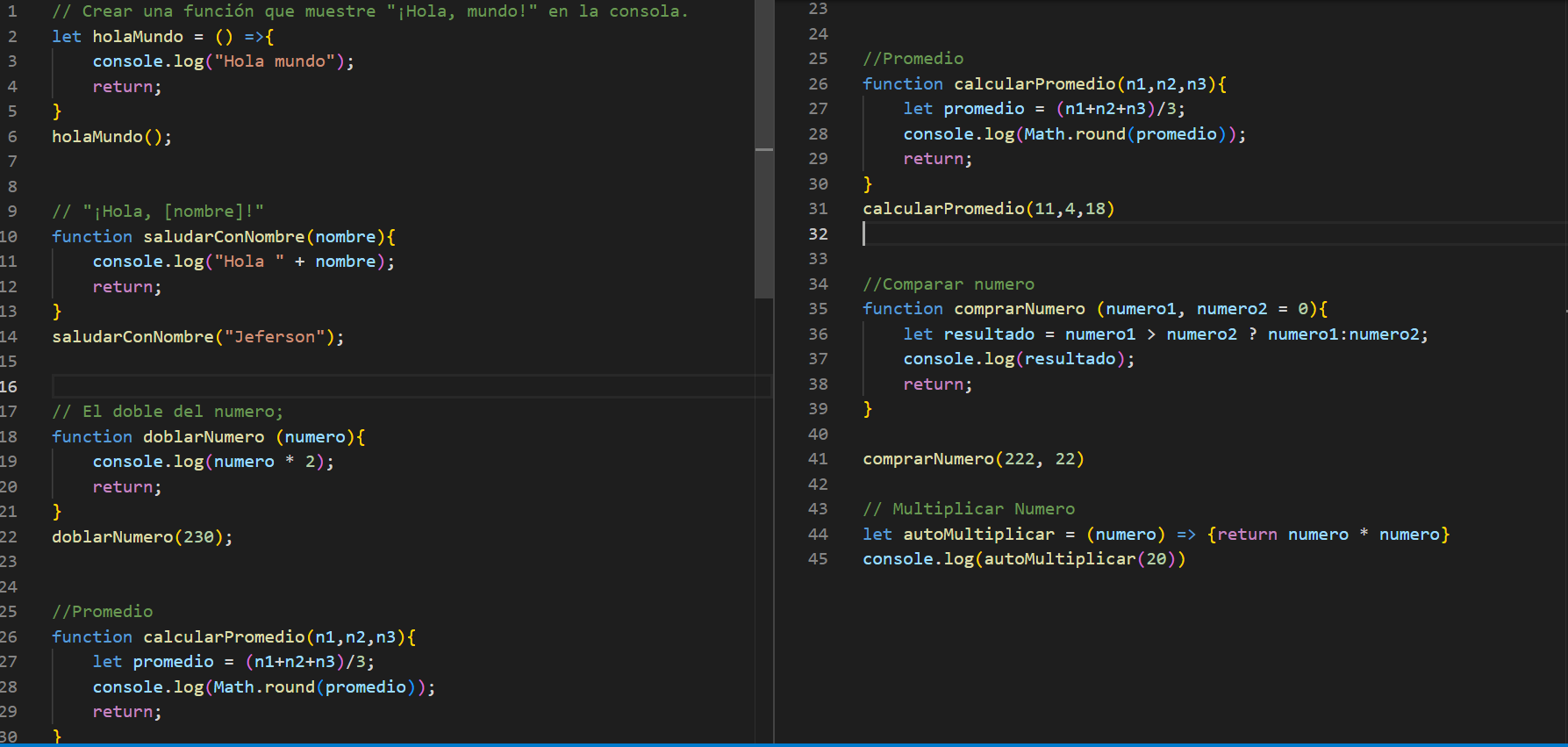This screenshot has height=747, width=1568.
Task: Click the console.log(resultado); statement
Action: pyautogui.click(x=1020, y=359)
